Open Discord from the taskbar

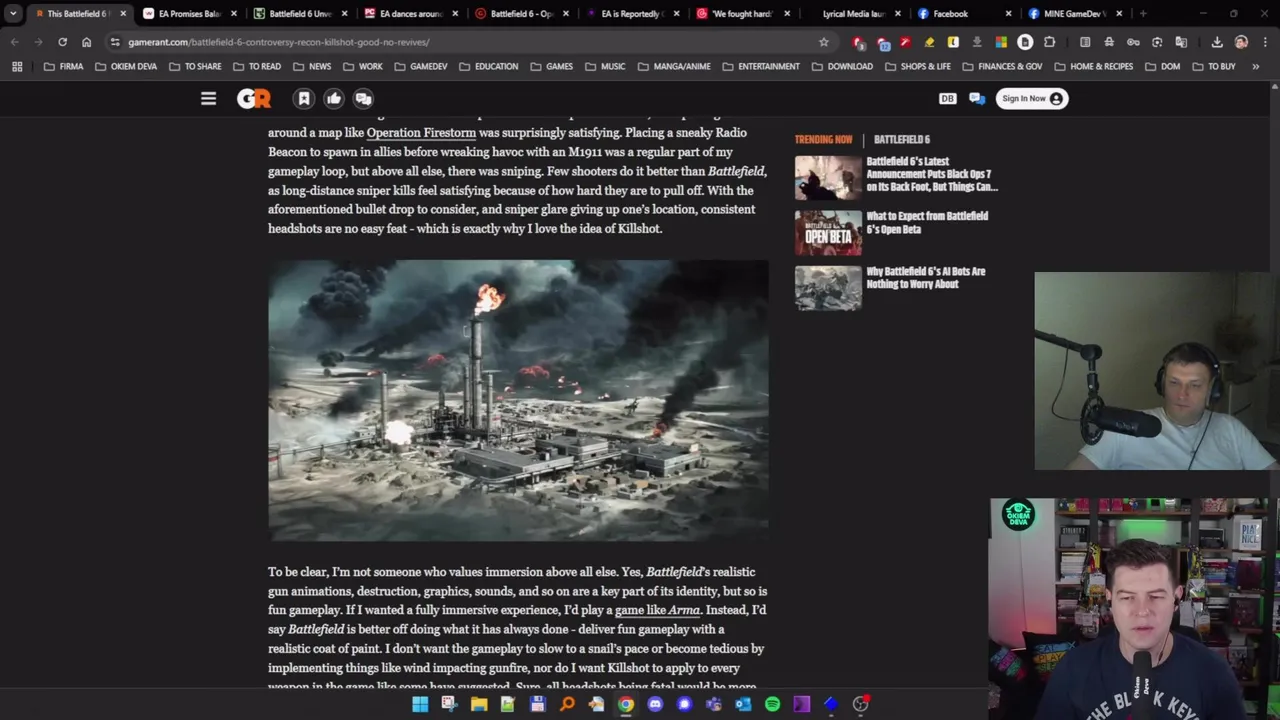click(x=655, y=704)
